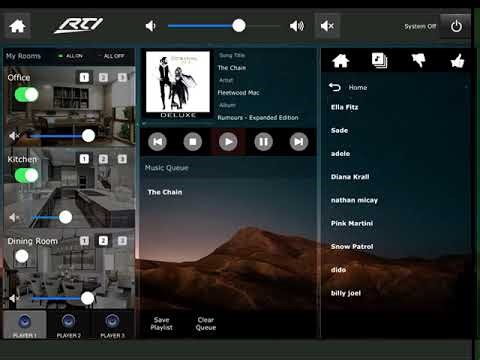
Task: Stop music playback
Action: coord(193,142)
